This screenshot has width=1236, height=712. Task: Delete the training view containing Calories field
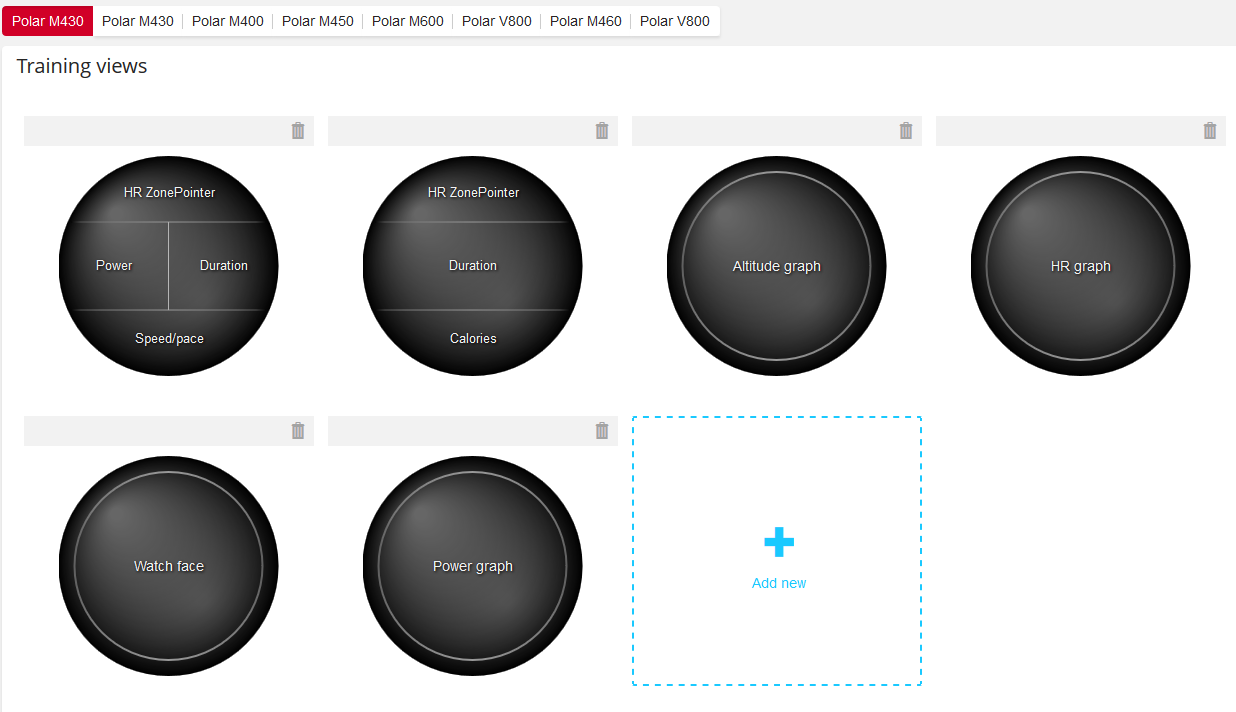(x=602, y=131)
